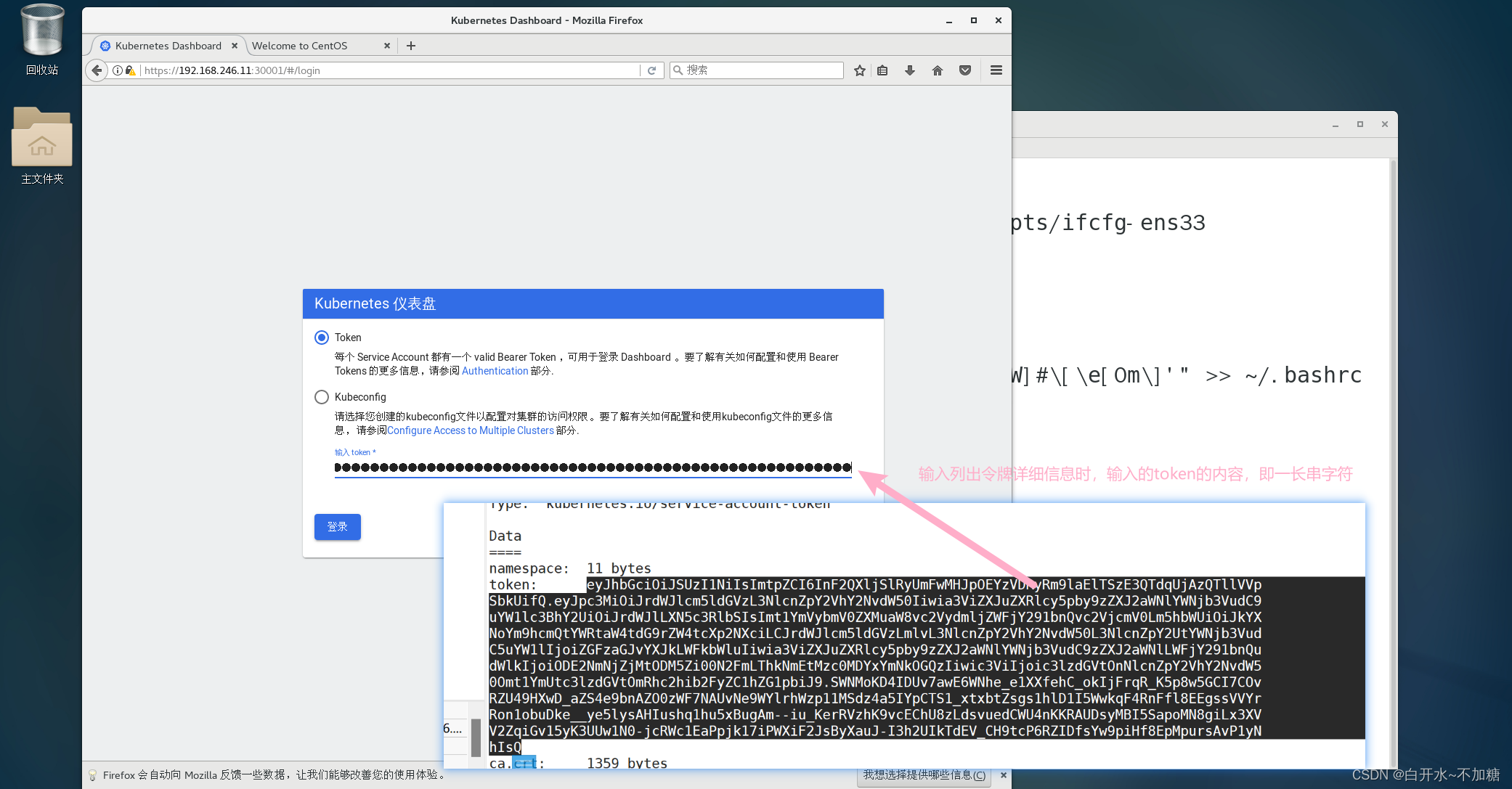Click the lightbulb icon in the notification bar
This screenshot has width=1512, height=789.
point(92,775)
